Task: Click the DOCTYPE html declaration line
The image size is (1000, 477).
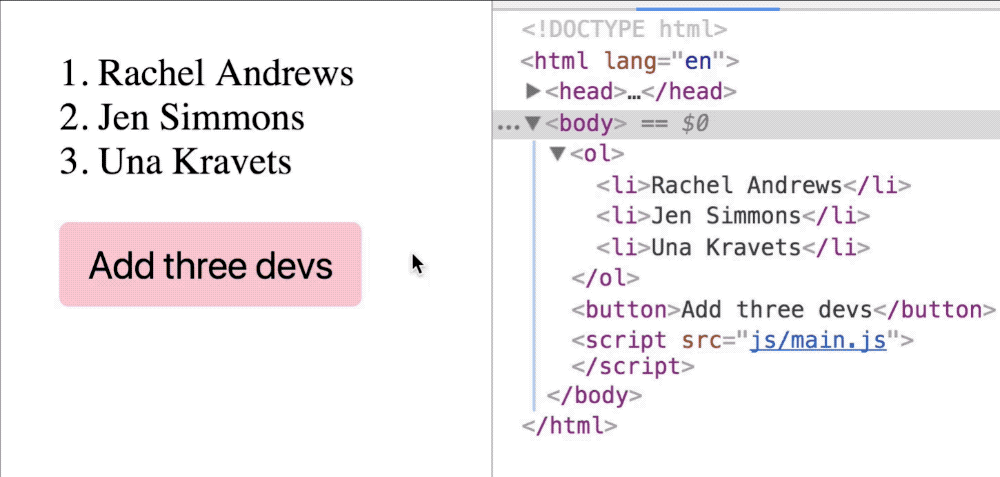Action: [624, 30]
